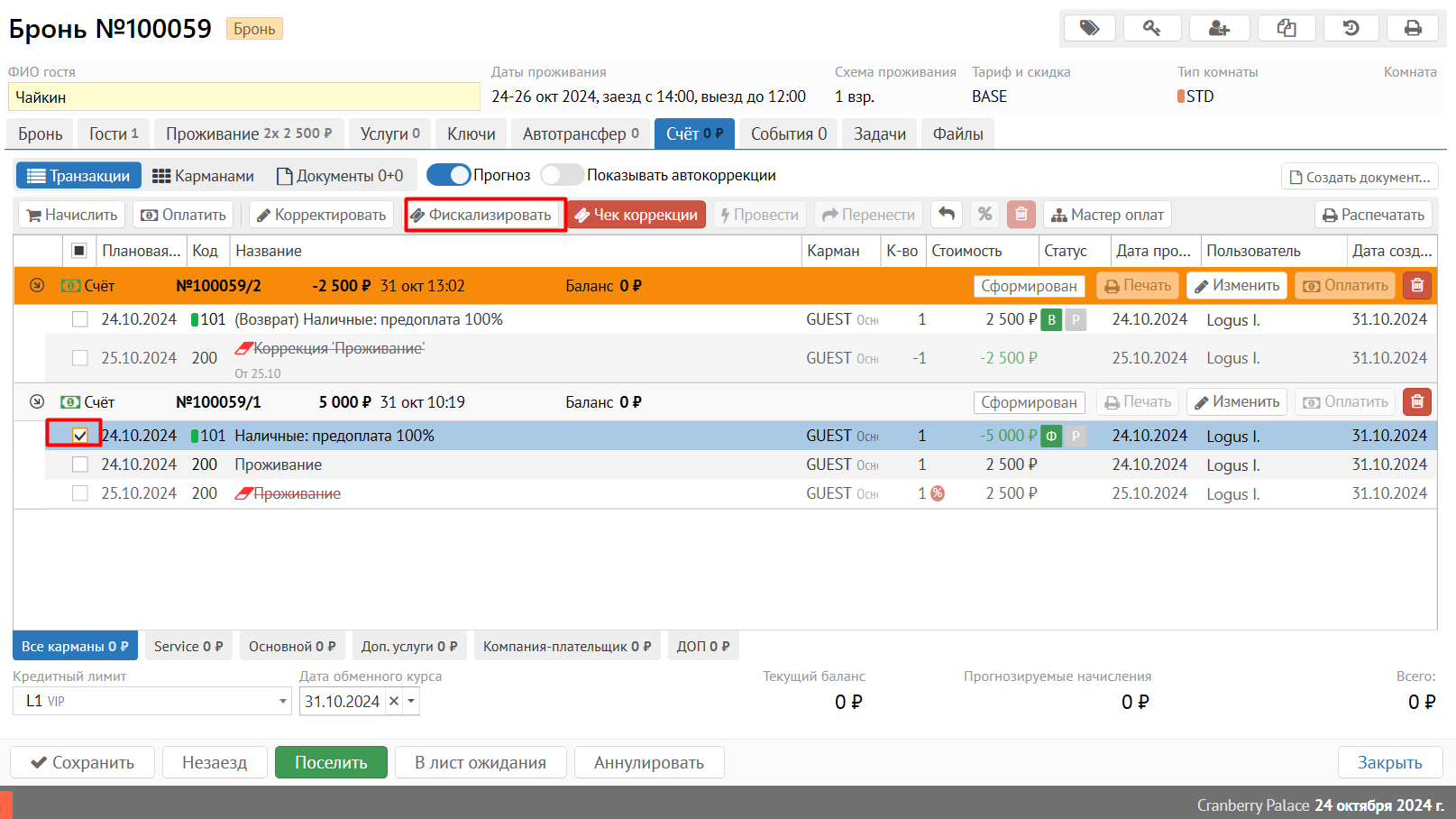Viewport: 1456px width, 819px height.
Task: Click the printer icon in the header
Action: (x=1413, y=28)
